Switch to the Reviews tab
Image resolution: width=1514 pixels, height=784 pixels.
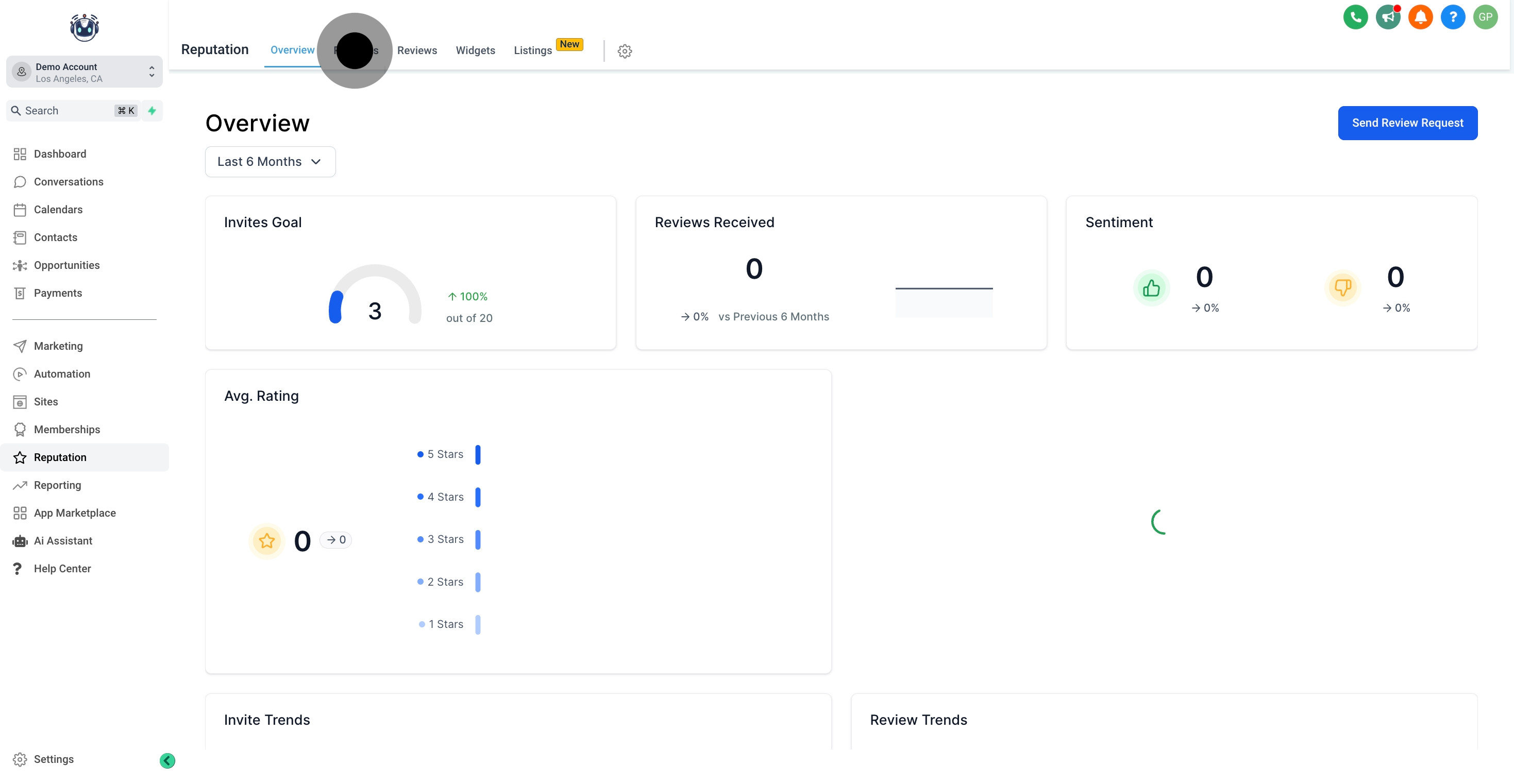[417, 50]
